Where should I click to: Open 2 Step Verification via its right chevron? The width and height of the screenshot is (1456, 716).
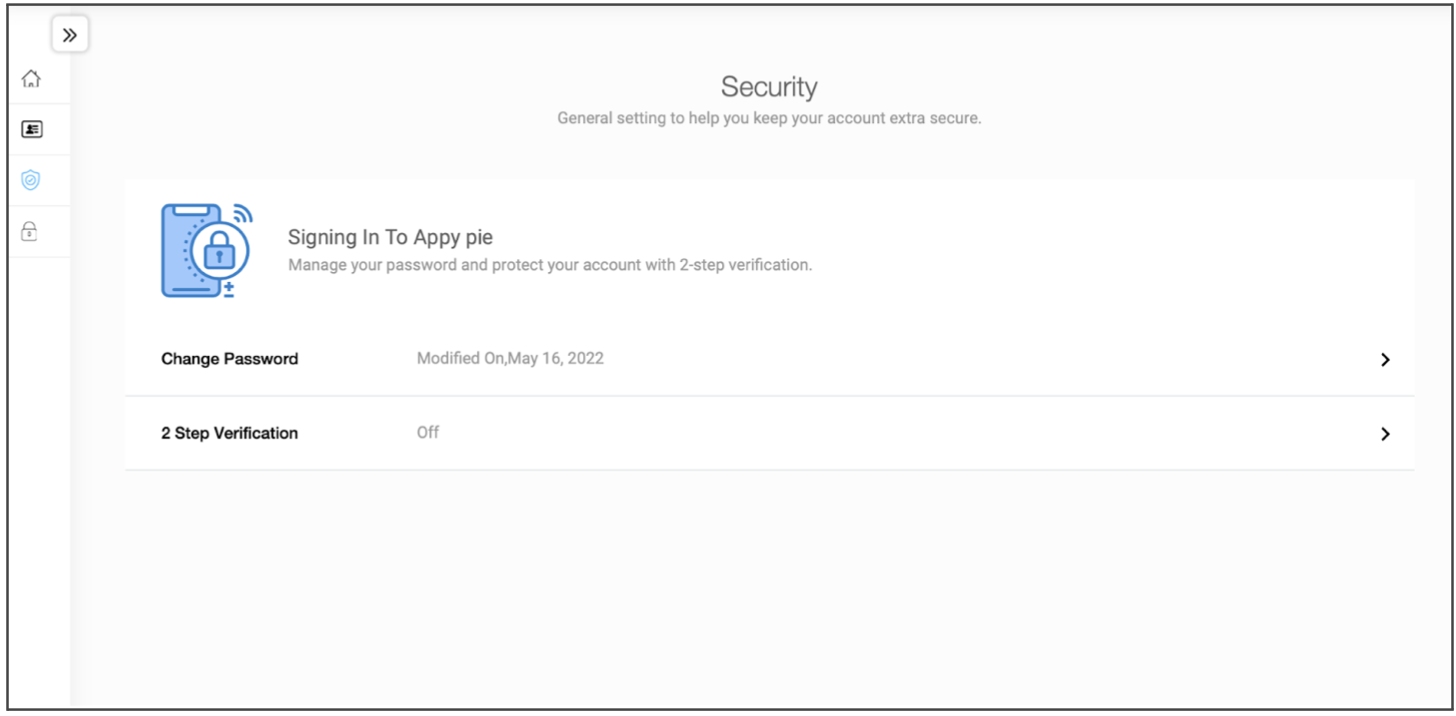[1385, 434]
